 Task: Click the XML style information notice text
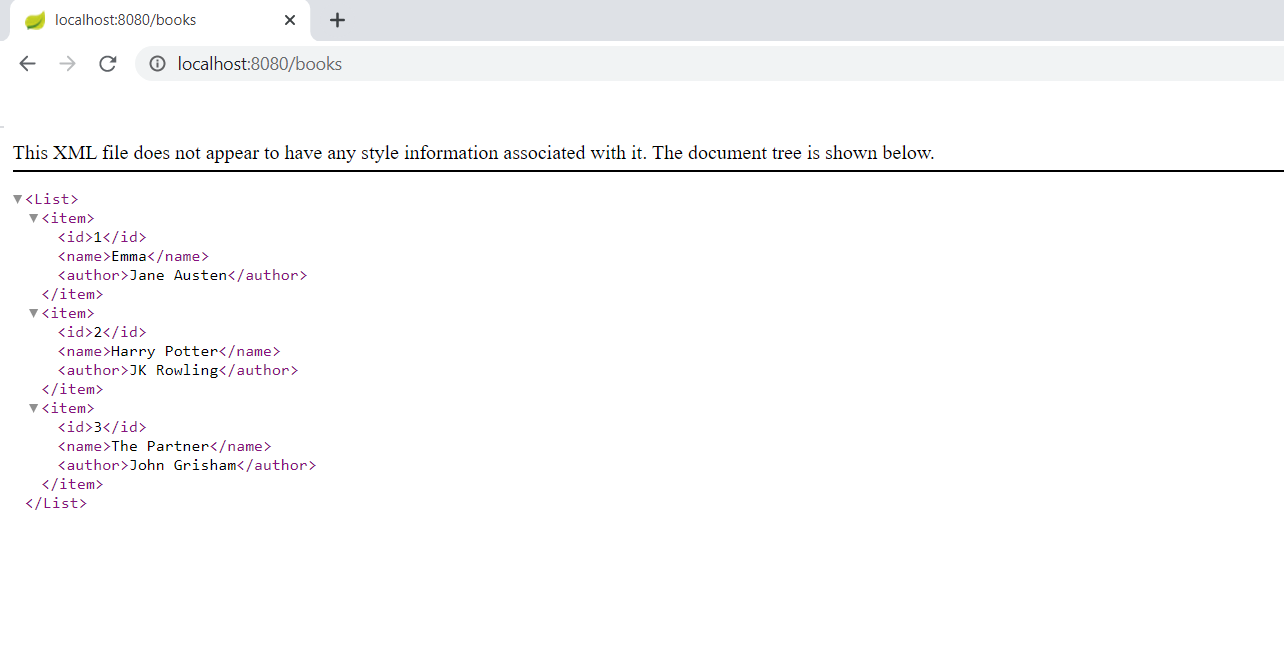coord(473,153)
